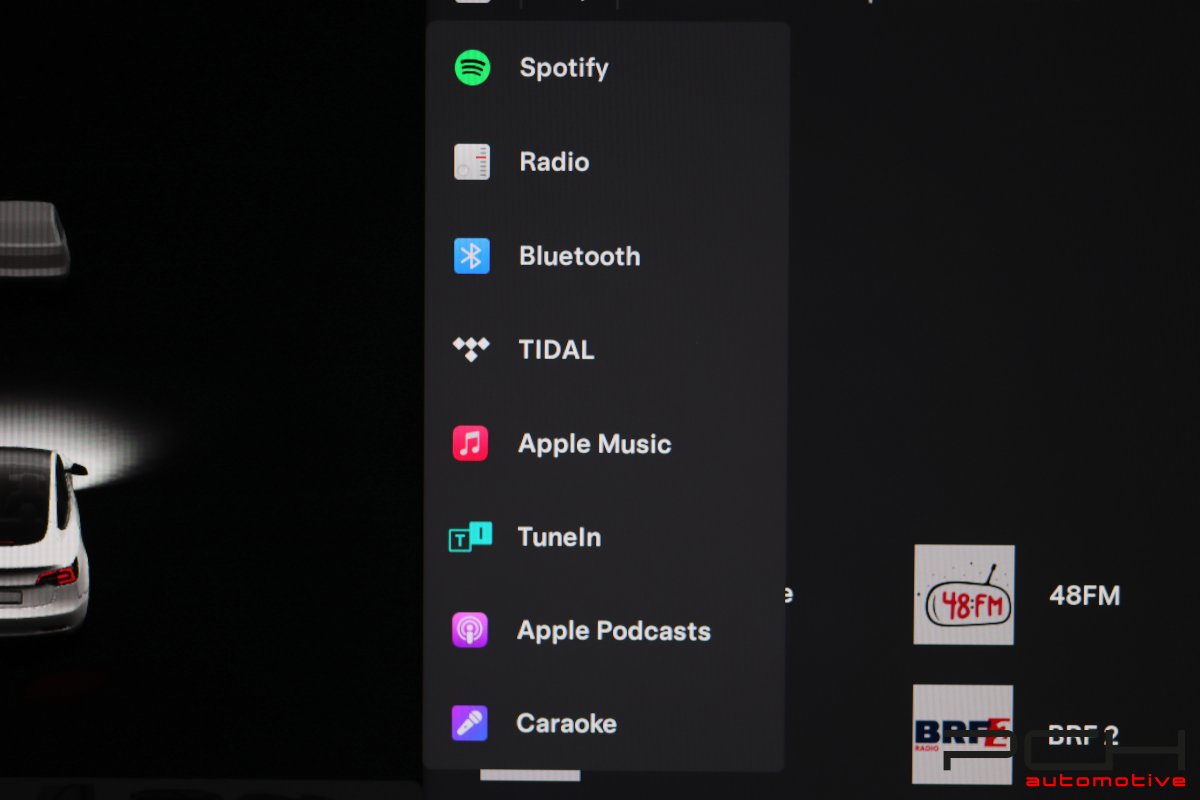
Task: Click the TuneIn logo icon
Action: 470,537
